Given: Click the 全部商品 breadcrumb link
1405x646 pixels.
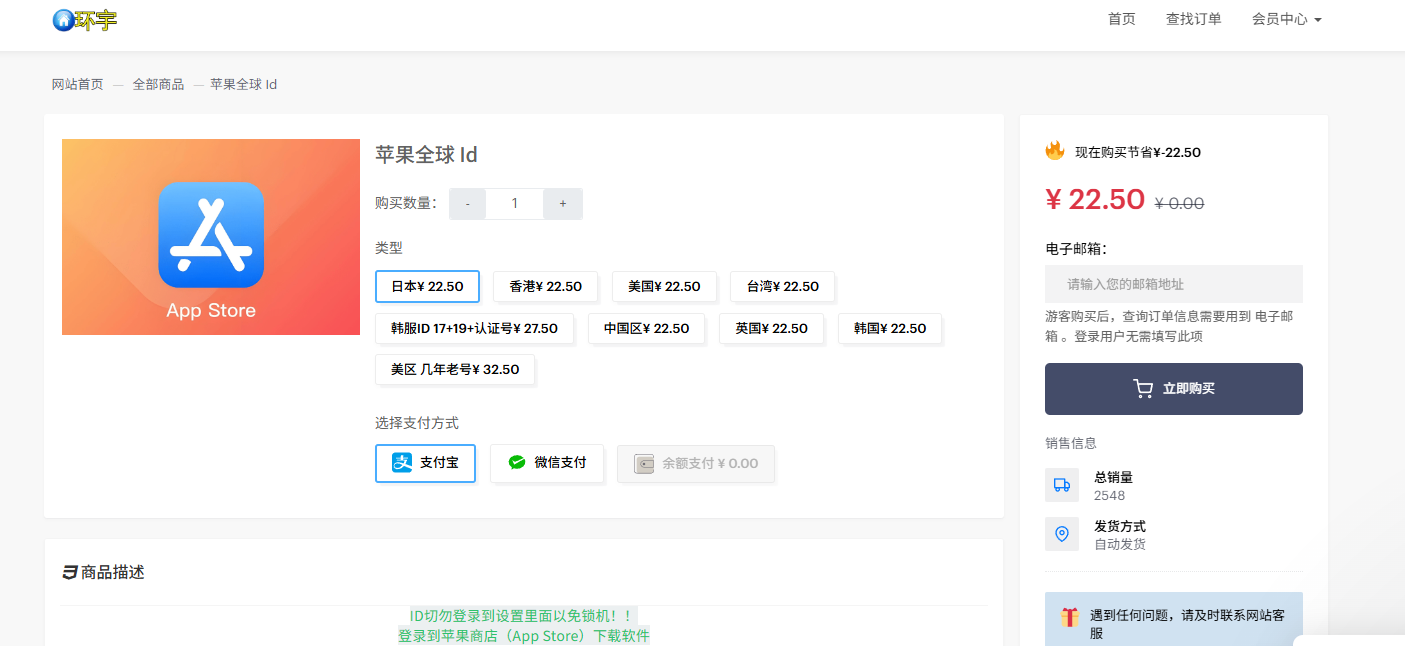Looking at the screenshot, I should click(x=158, y=84).
